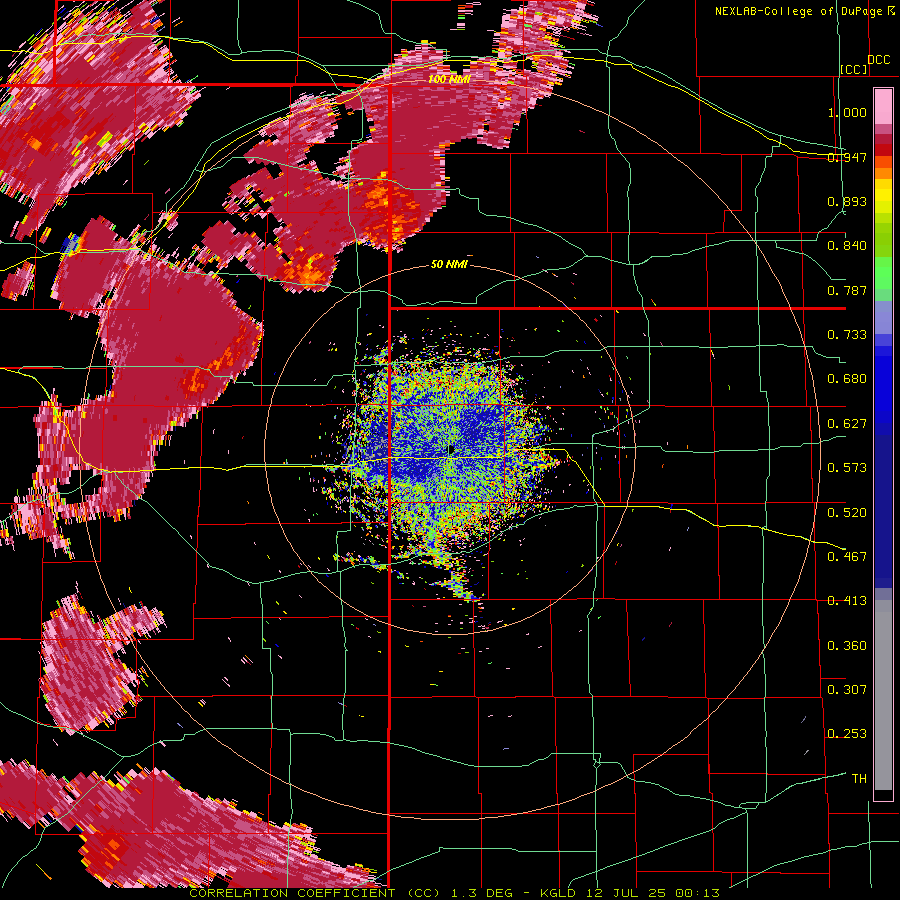Click the TH threshold label
This screenshot has height=900, width=900.
click(x=859, y=779)
